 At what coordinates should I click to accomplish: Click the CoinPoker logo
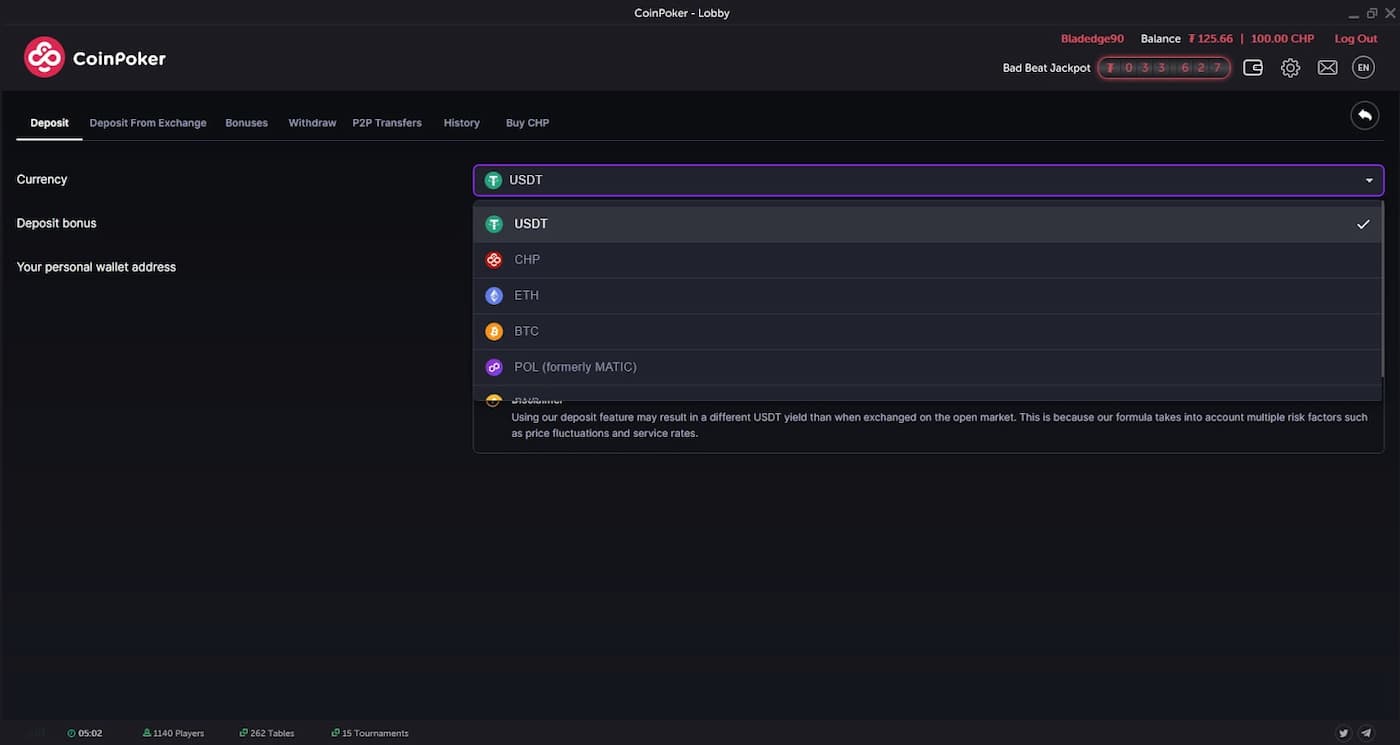coord(95,58)
